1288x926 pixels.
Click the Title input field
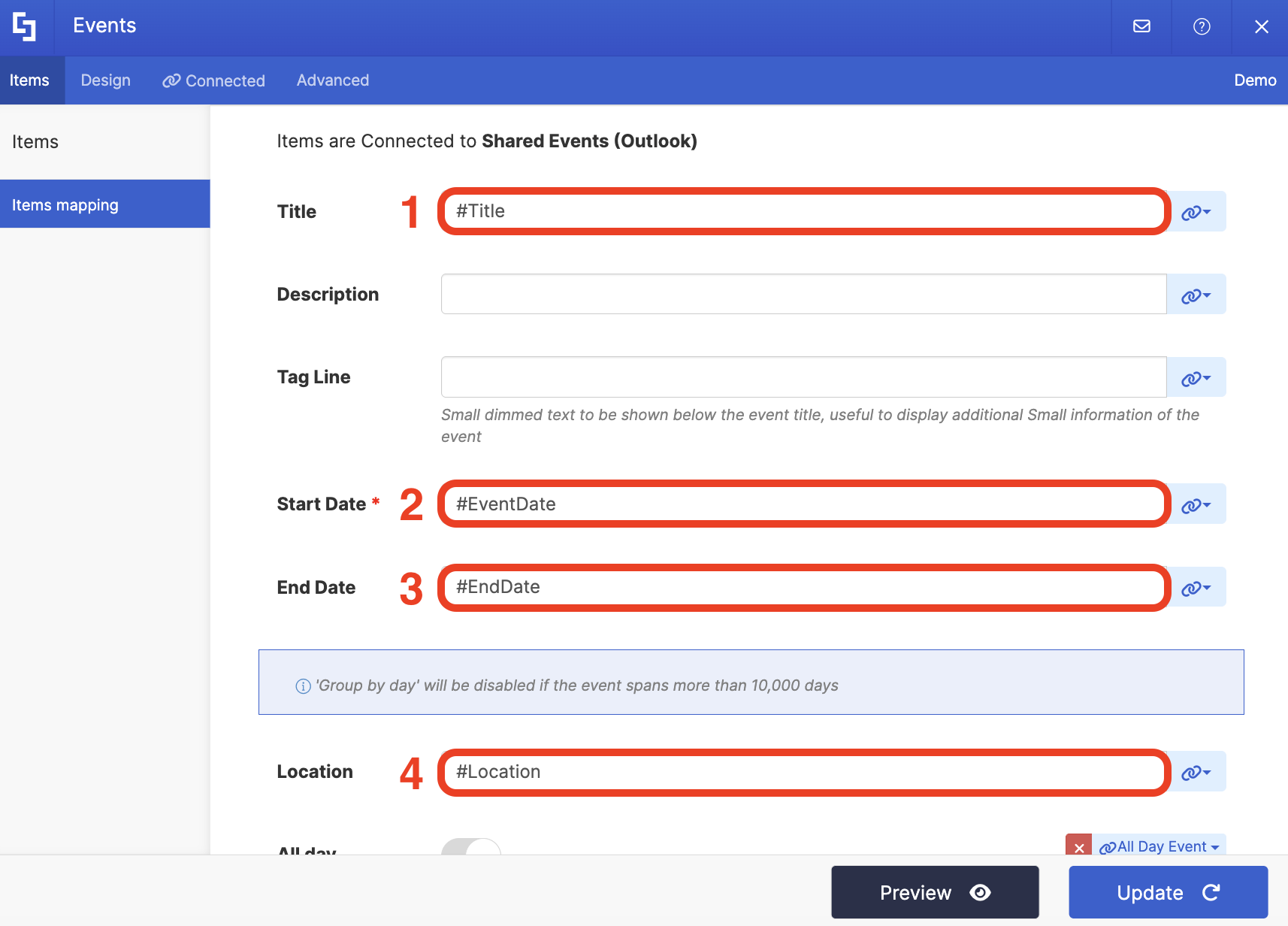[x=803, y=211]
